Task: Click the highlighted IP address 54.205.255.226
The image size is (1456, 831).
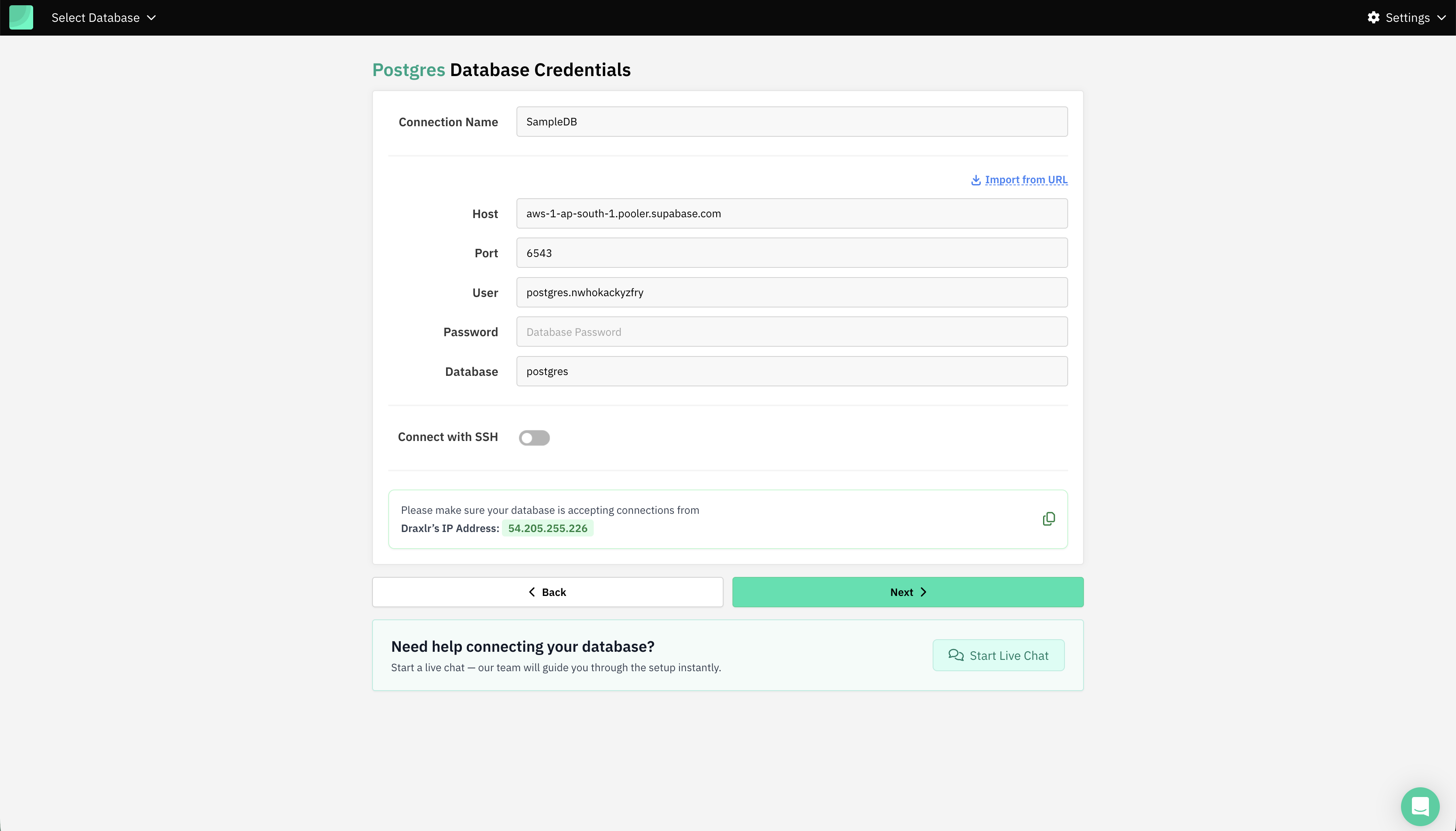Action: tap(547, 528)
